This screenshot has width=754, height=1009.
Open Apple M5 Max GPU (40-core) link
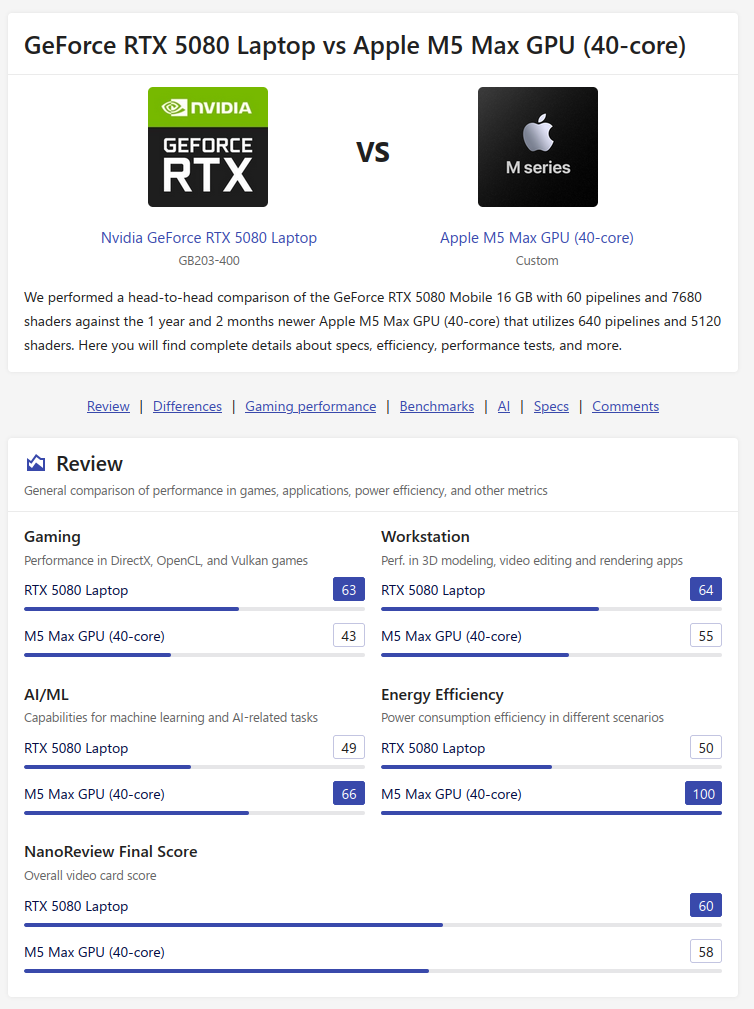(x=537, y=237)
